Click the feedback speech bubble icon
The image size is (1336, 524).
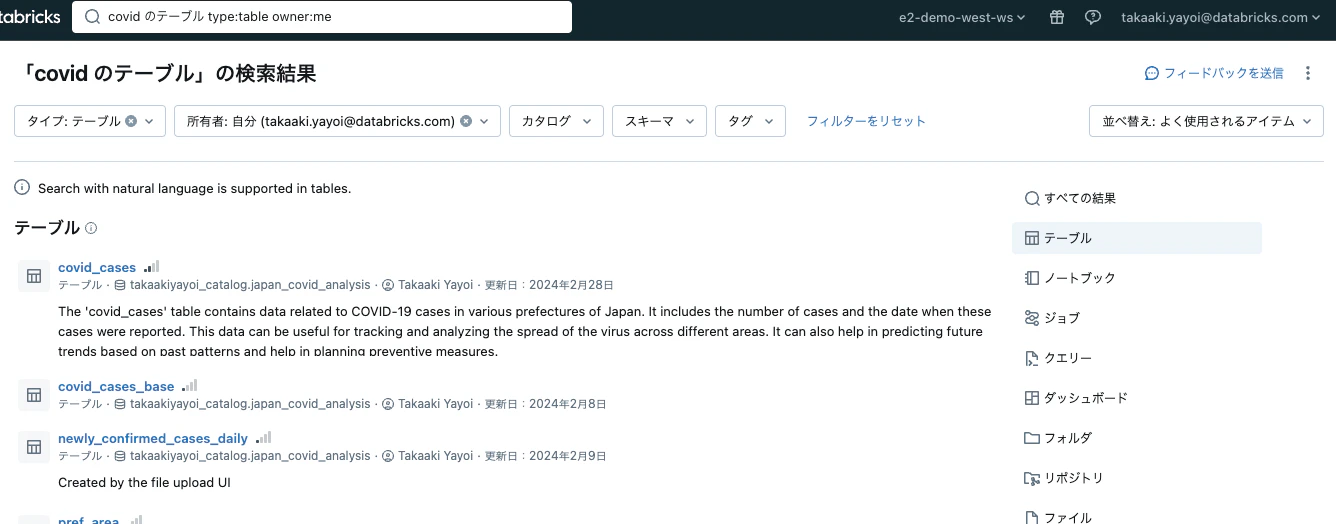click(x=1152, y=73)
